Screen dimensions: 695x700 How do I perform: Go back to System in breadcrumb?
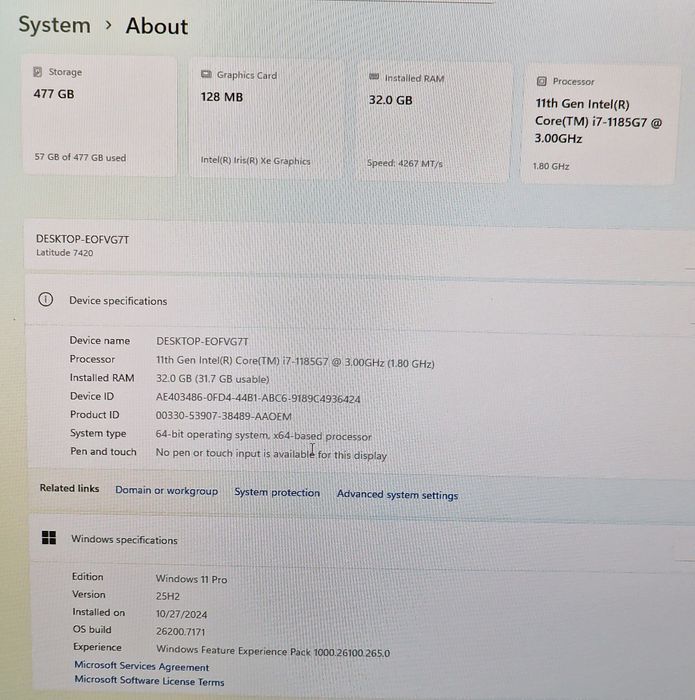click(x=54, y=25)
